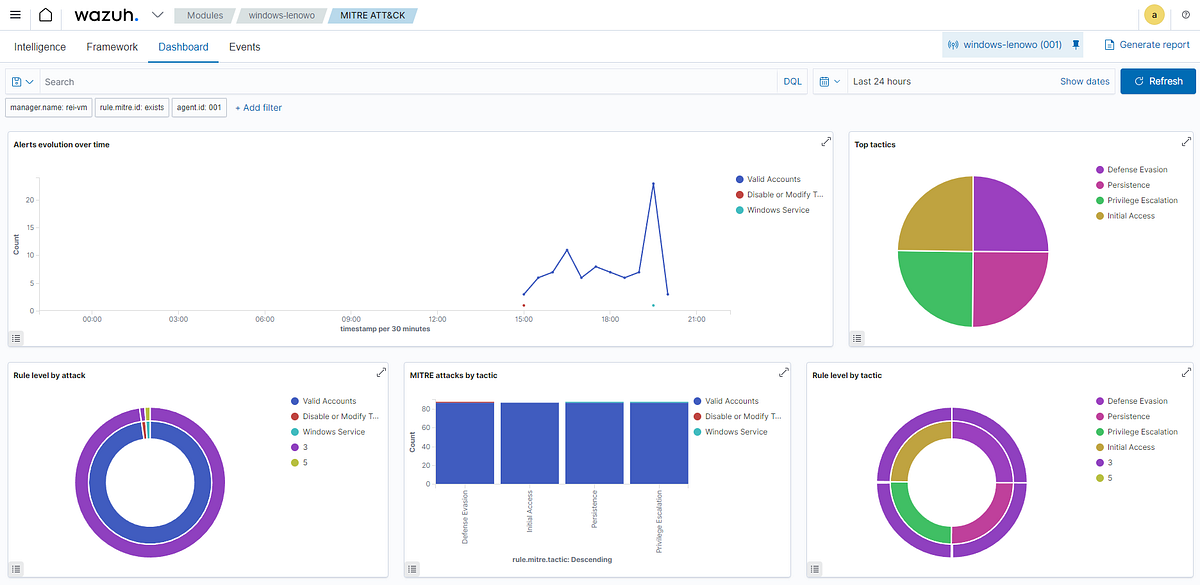Expand the Alerts evolution over time panel arrow
The image size is (1200, 585).
826,142
